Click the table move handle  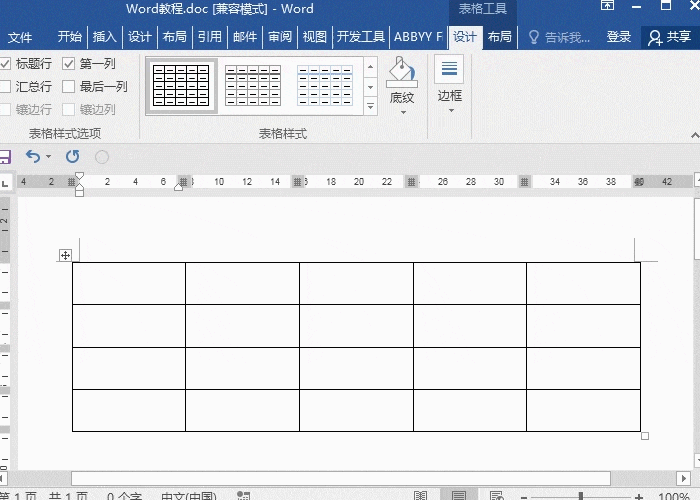coord(65,256)
